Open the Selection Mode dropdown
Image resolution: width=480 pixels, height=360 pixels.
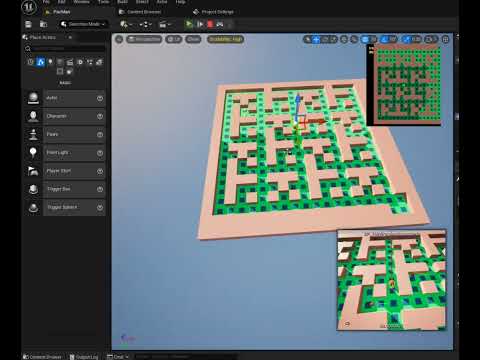coord(83,24)
